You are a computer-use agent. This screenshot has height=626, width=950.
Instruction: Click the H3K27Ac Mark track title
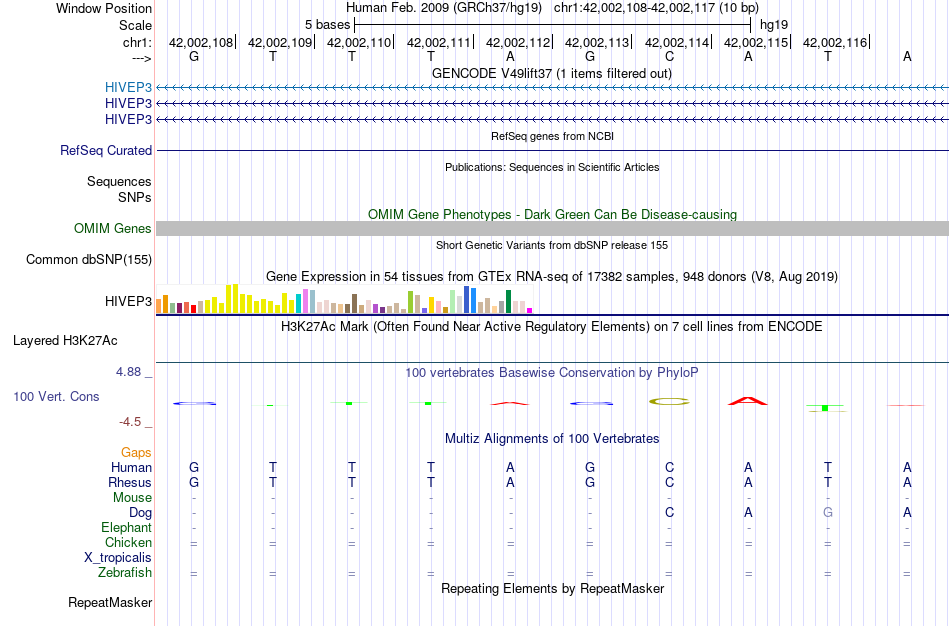pos(552,327)
